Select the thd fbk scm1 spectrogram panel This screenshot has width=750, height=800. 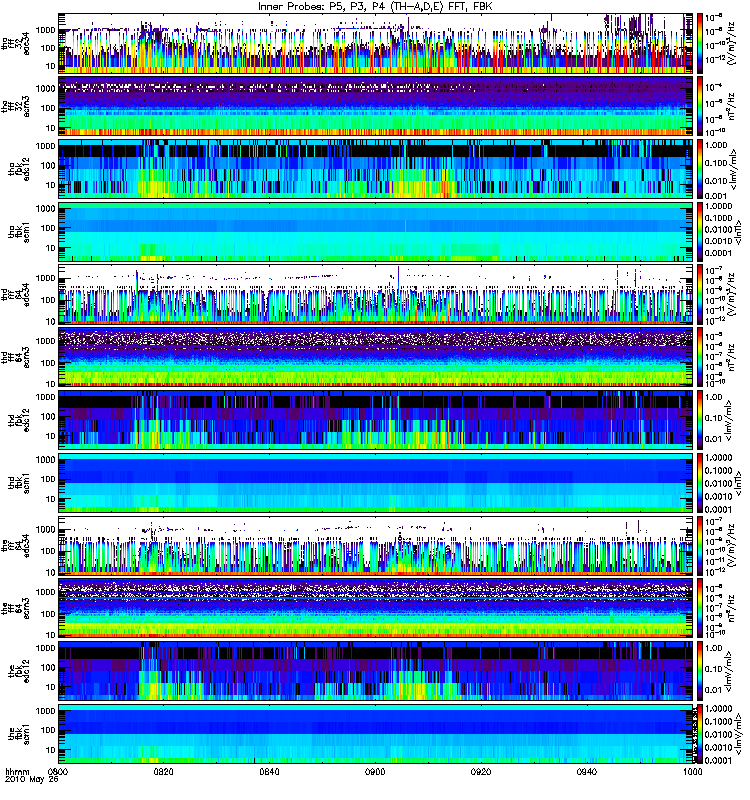click(x=376, y=483)
